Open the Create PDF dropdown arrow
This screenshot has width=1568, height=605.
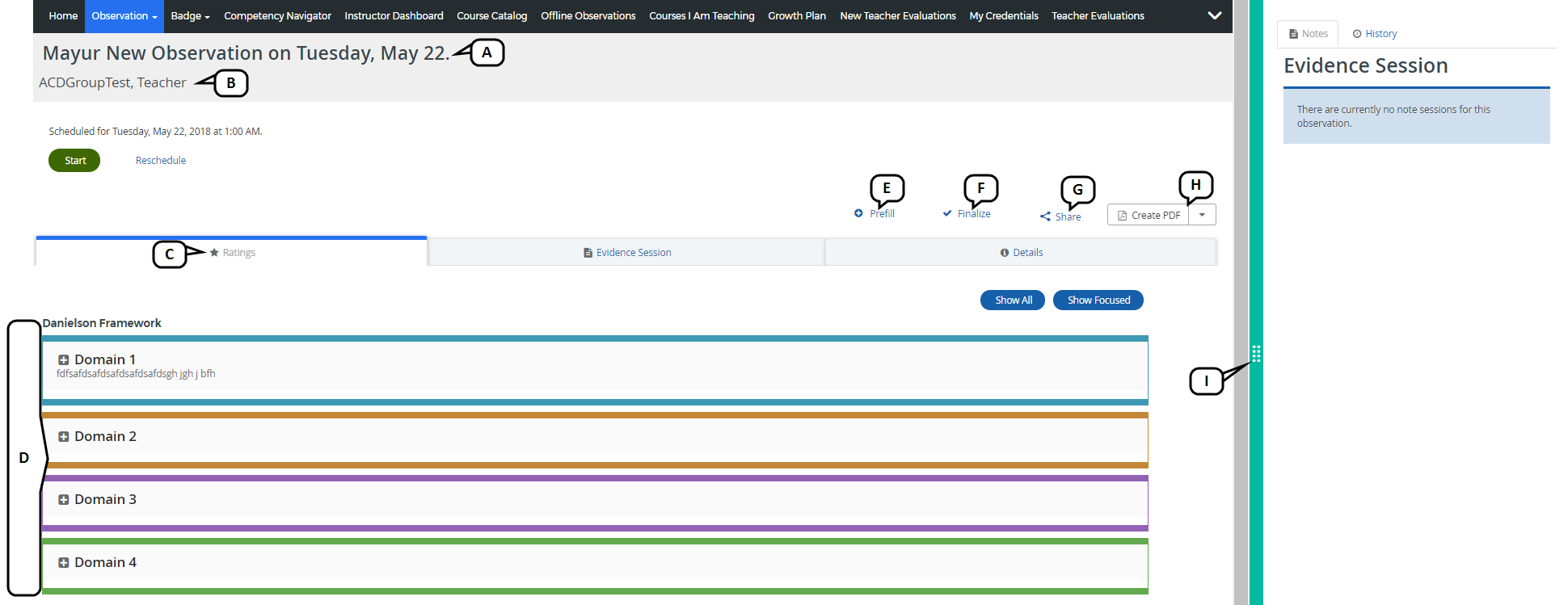1202,215
